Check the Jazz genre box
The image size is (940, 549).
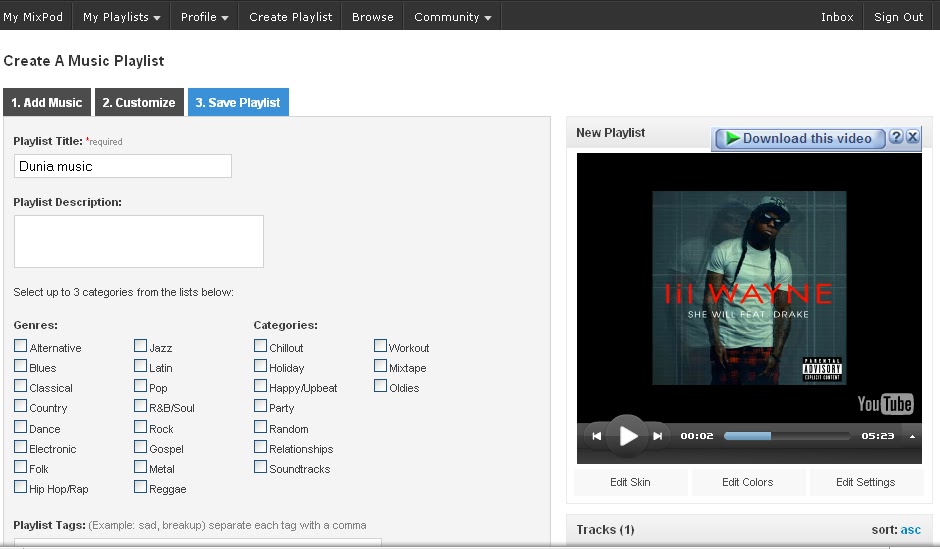(x=140, y=346)
